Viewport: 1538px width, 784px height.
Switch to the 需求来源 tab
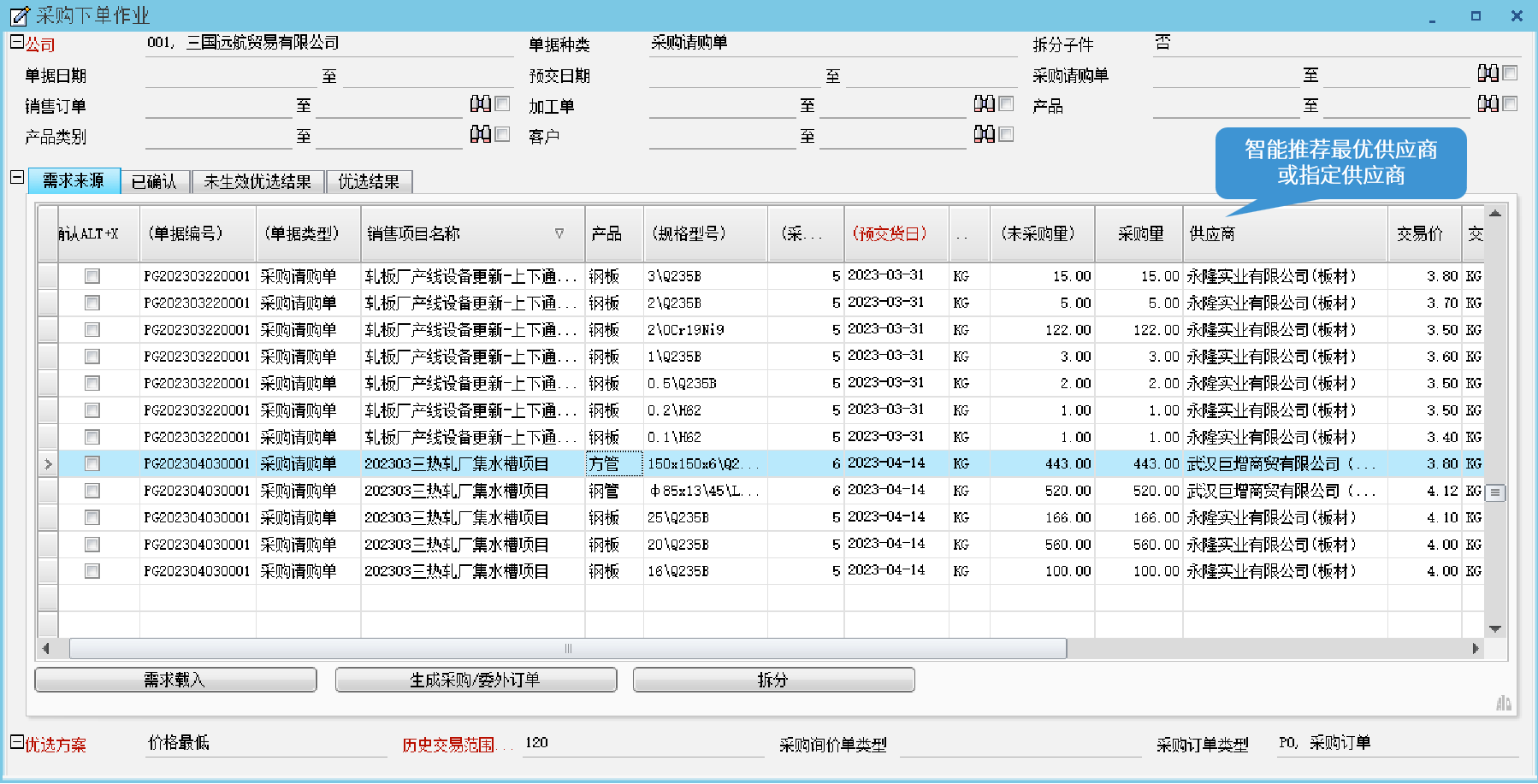click(x=74, y=180)
